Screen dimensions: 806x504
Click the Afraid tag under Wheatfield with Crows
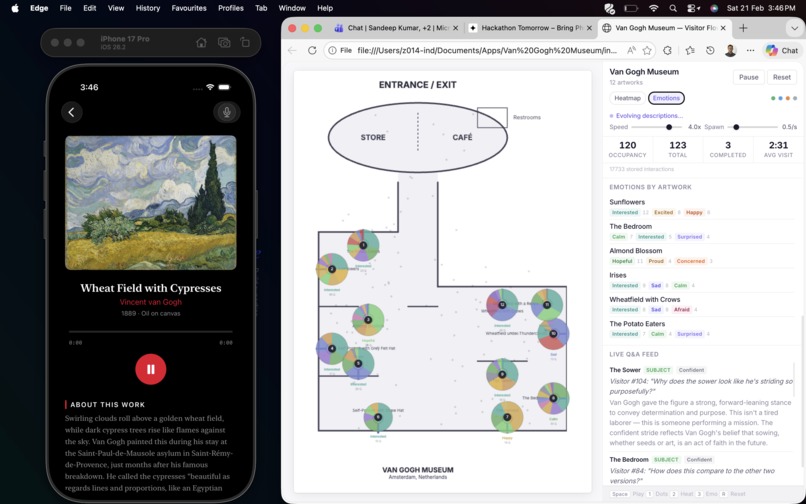pyautogui.click(x=682, y=310)
